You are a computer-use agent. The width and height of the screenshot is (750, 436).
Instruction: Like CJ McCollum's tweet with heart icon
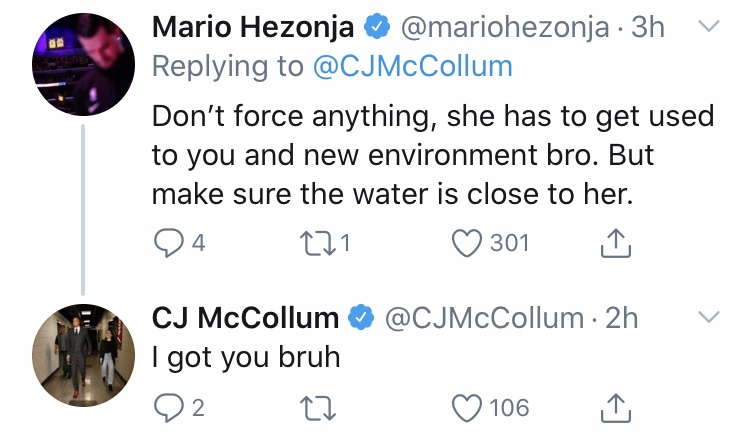point(467,408)
